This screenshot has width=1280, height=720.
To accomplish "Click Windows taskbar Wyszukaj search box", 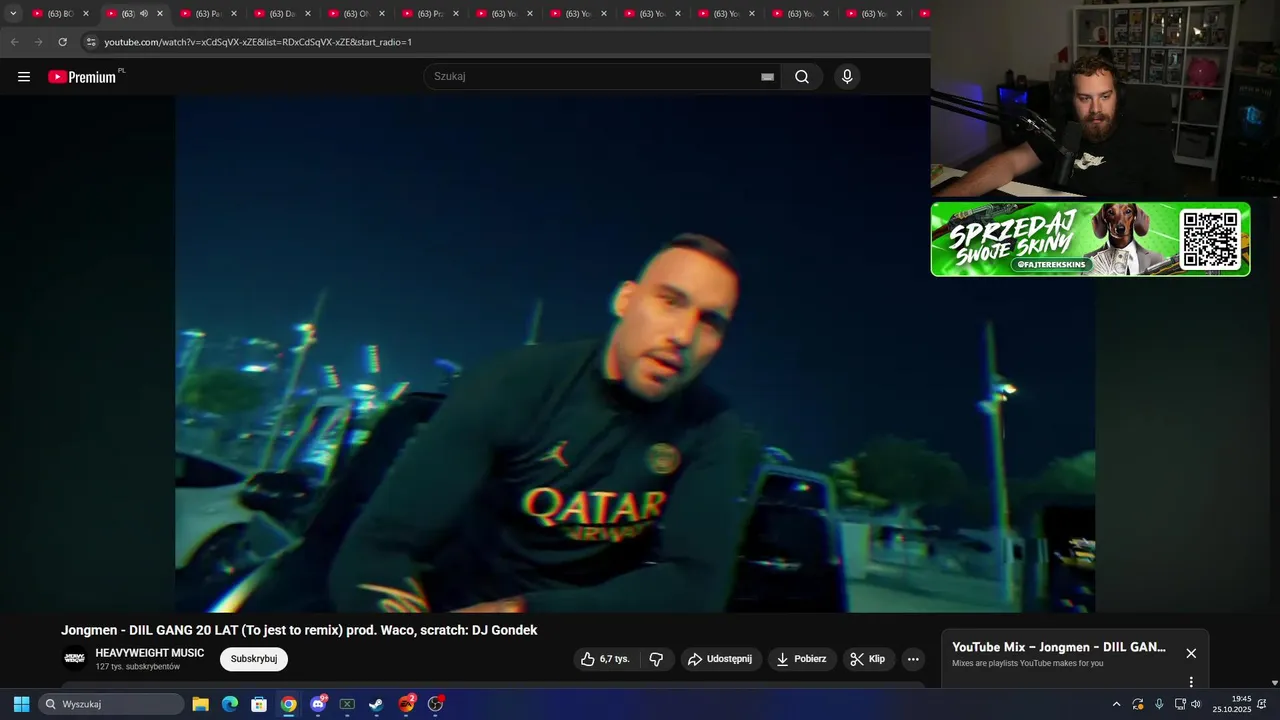I will 111,704.
